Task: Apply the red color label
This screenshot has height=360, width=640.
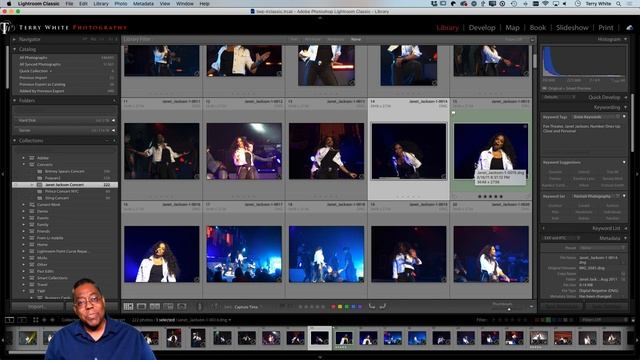Action: [x=333, y=307]
